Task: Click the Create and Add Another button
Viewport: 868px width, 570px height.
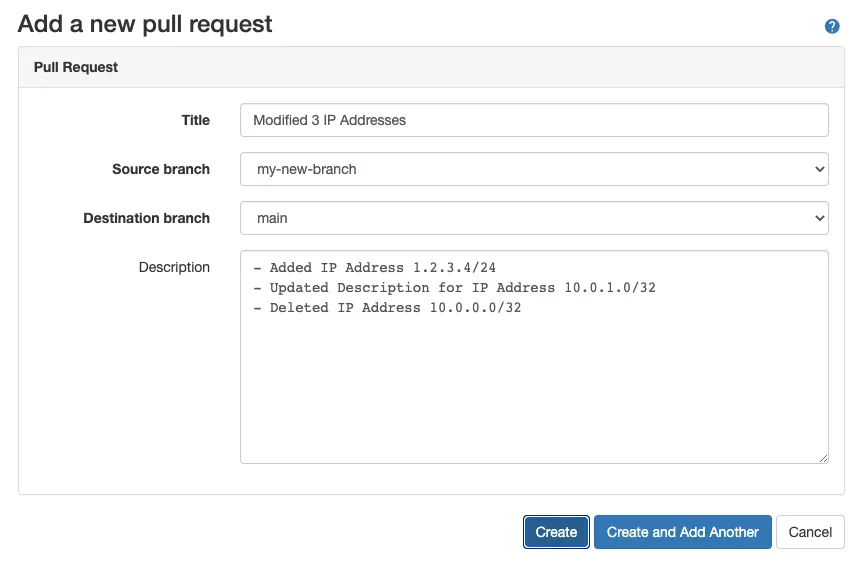Action: [682, 532]
